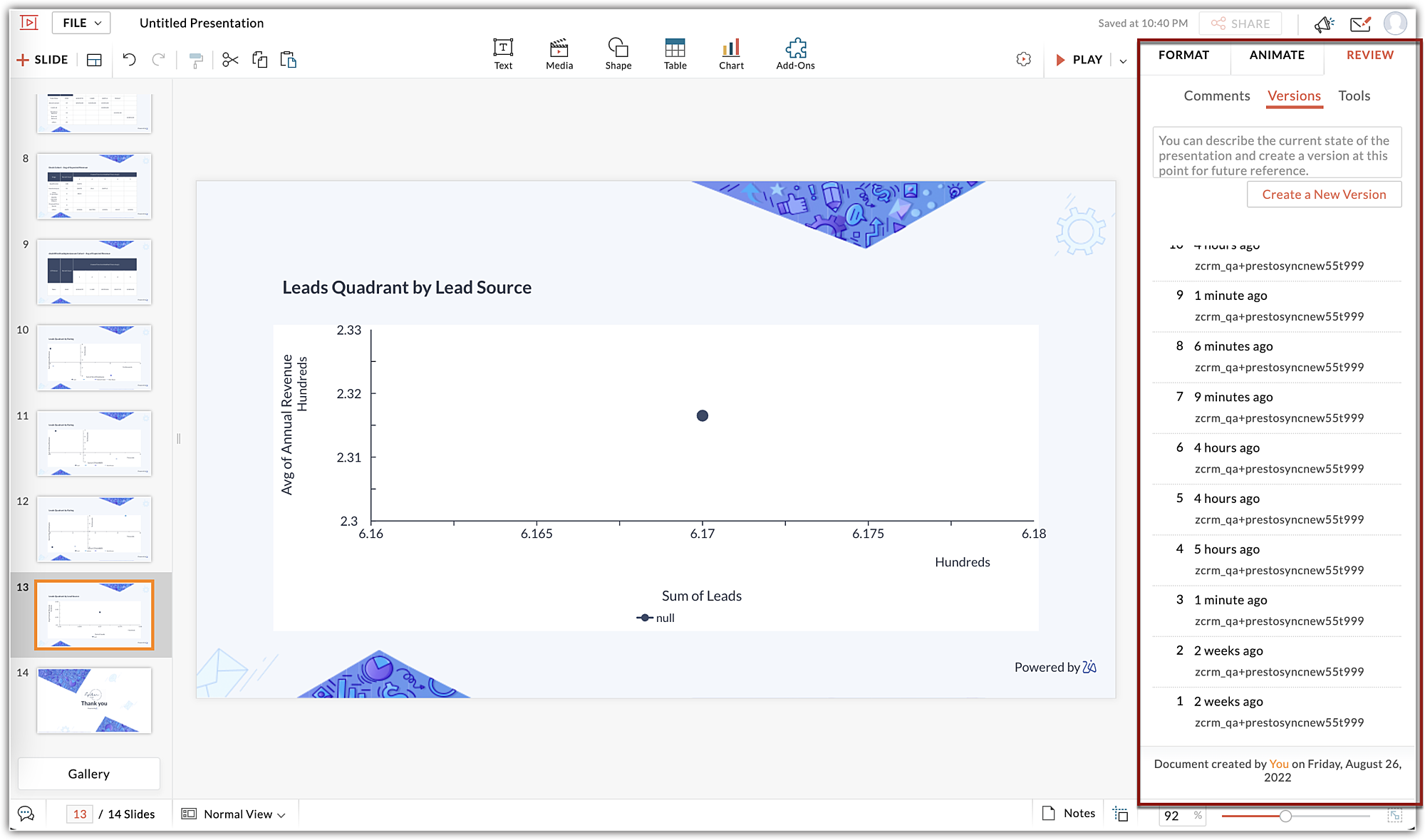Open the Gallery button
The image size is (1425, 840).
[x=89, y=774]
